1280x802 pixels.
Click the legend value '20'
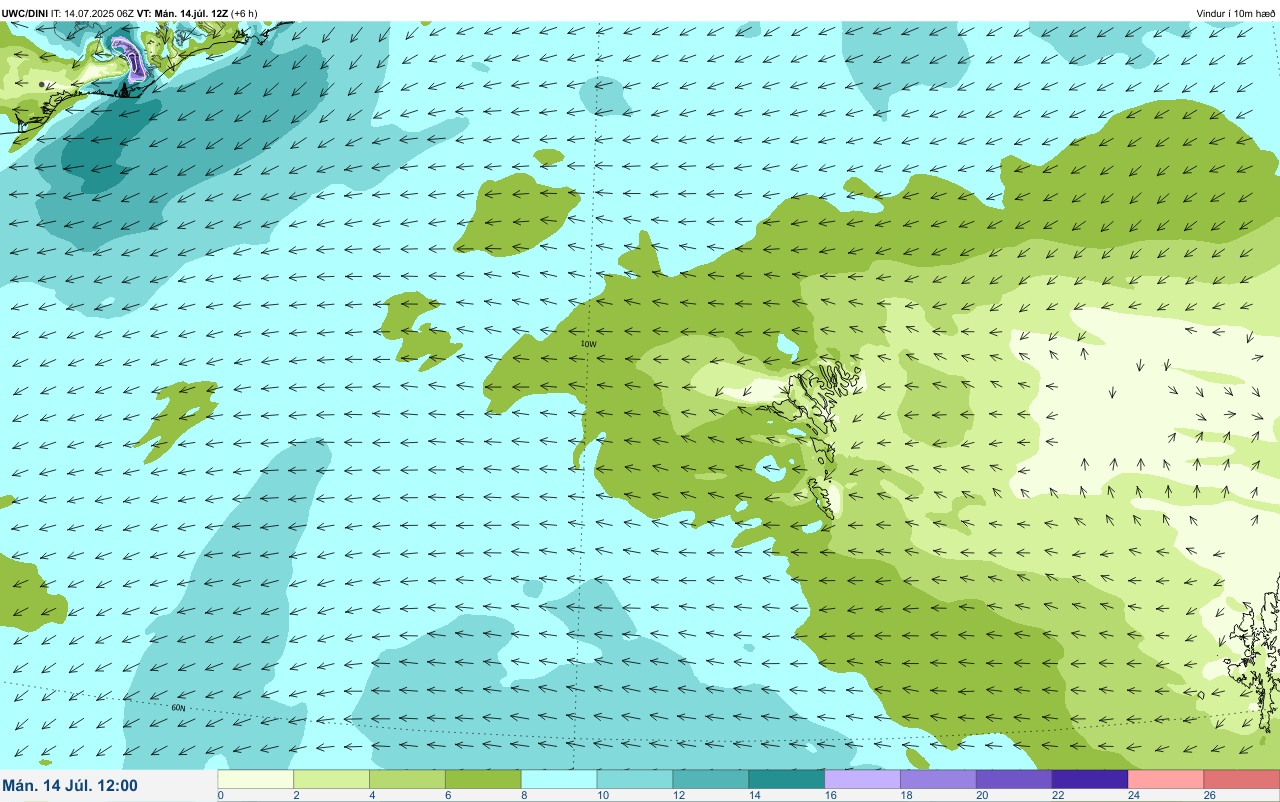(x=980, y=795)
